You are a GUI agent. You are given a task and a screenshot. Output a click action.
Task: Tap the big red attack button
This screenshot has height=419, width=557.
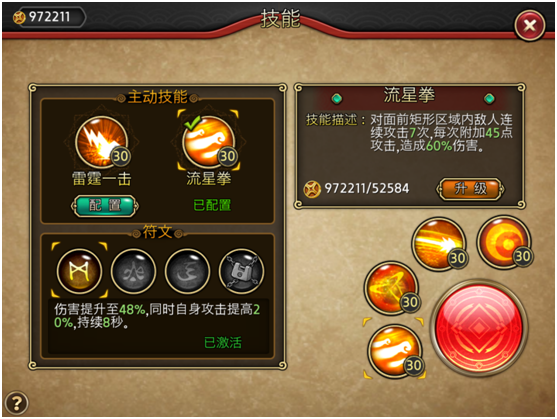[478, 327]
